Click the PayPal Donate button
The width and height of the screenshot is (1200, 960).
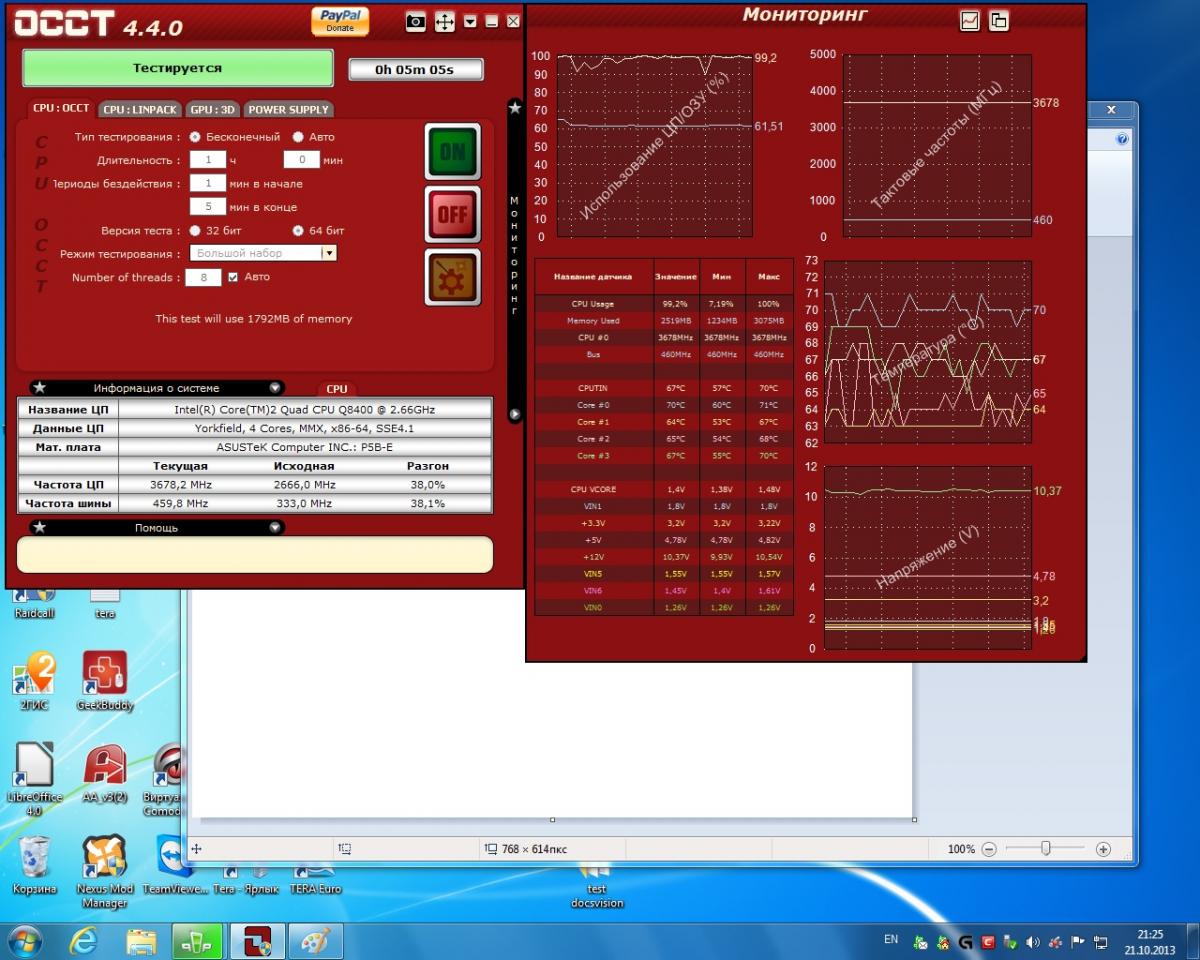[340, 21]
